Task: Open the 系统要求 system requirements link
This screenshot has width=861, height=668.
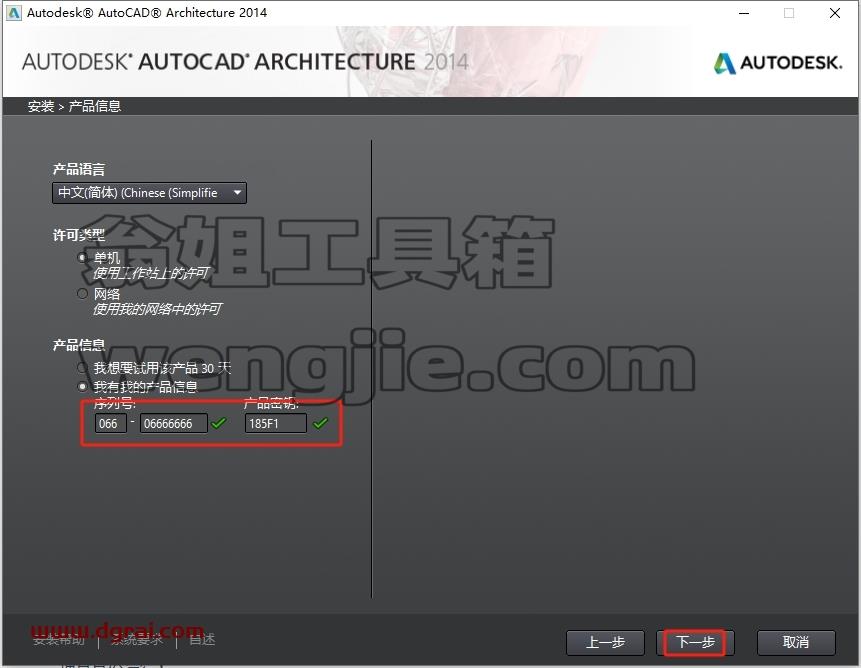Action: 137,639
